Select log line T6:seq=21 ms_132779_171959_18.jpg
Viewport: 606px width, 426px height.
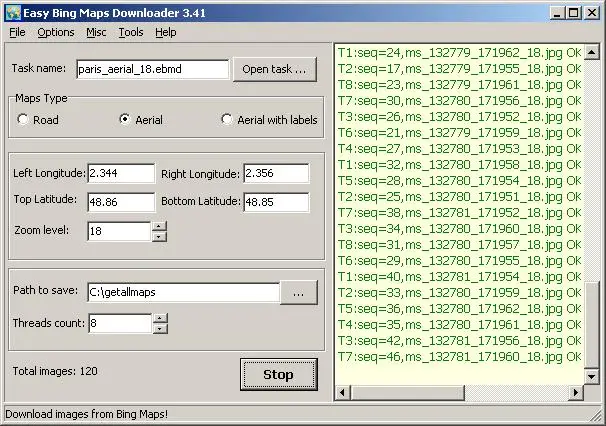tap(460, 133)
